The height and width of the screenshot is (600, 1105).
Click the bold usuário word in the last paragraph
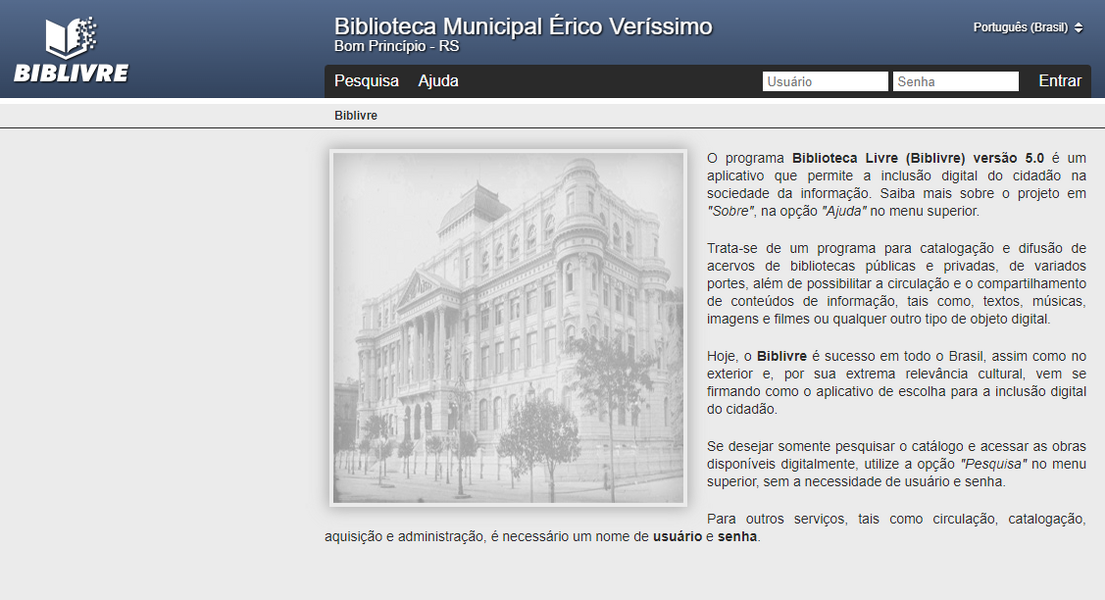point(680,537)
